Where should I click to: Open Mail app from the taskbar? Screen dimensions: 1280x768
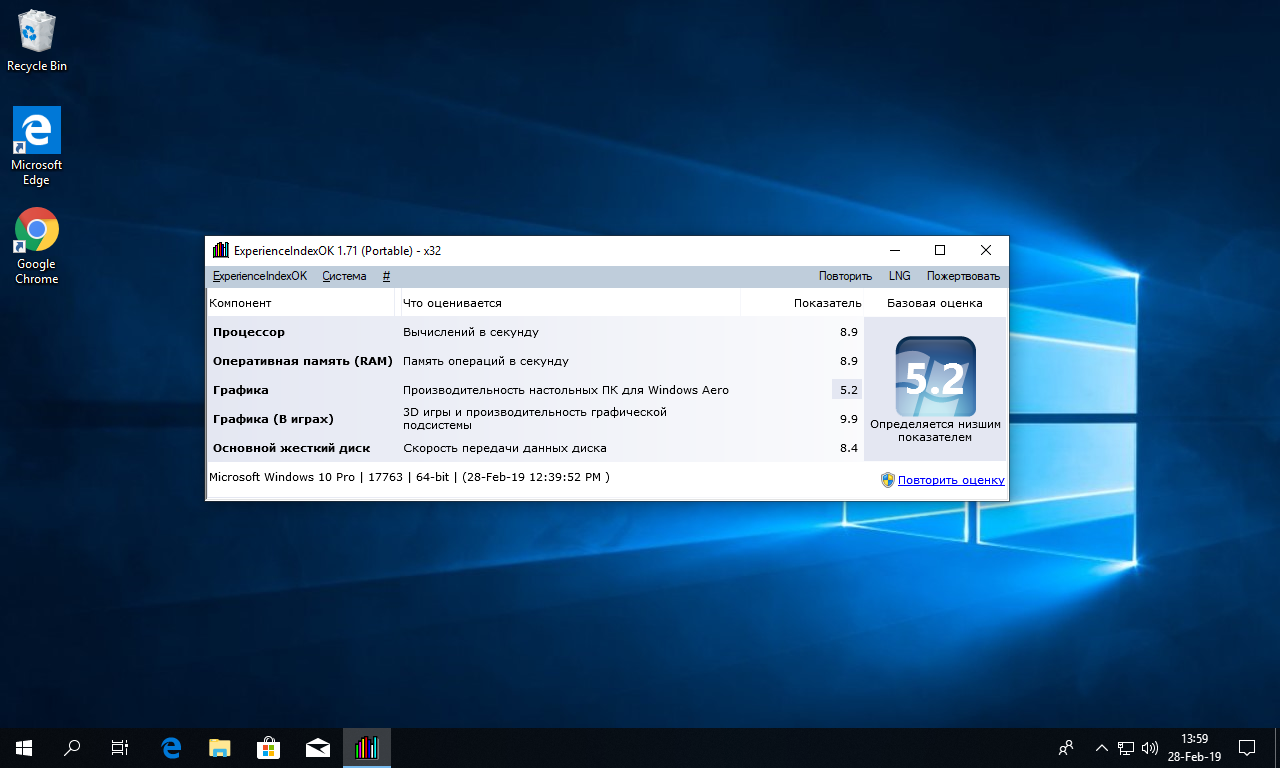pos(317,747)
